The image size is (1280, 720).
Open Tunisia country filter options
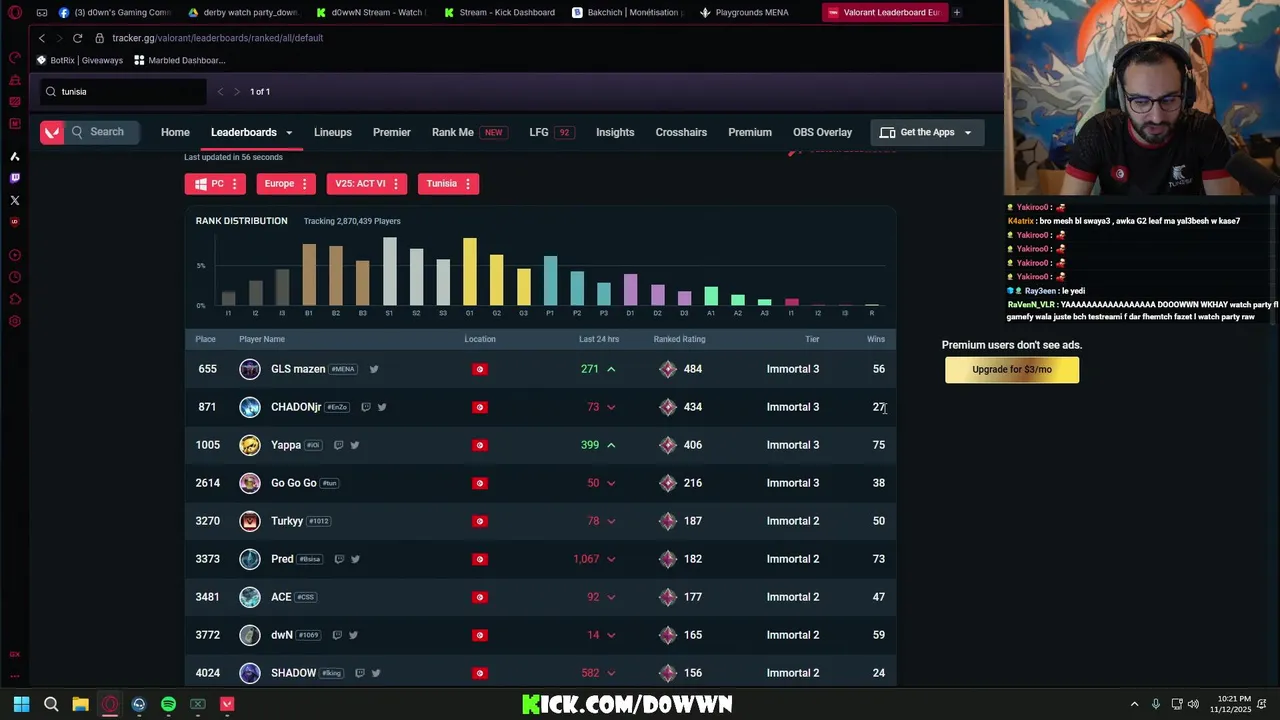(467, 184)
